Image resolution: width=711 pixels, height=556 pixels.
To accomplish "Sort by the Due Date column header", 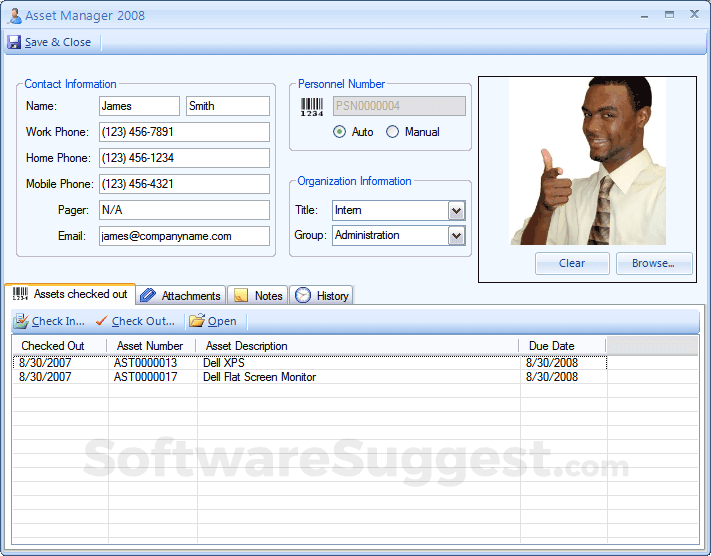I will [563, 346].
